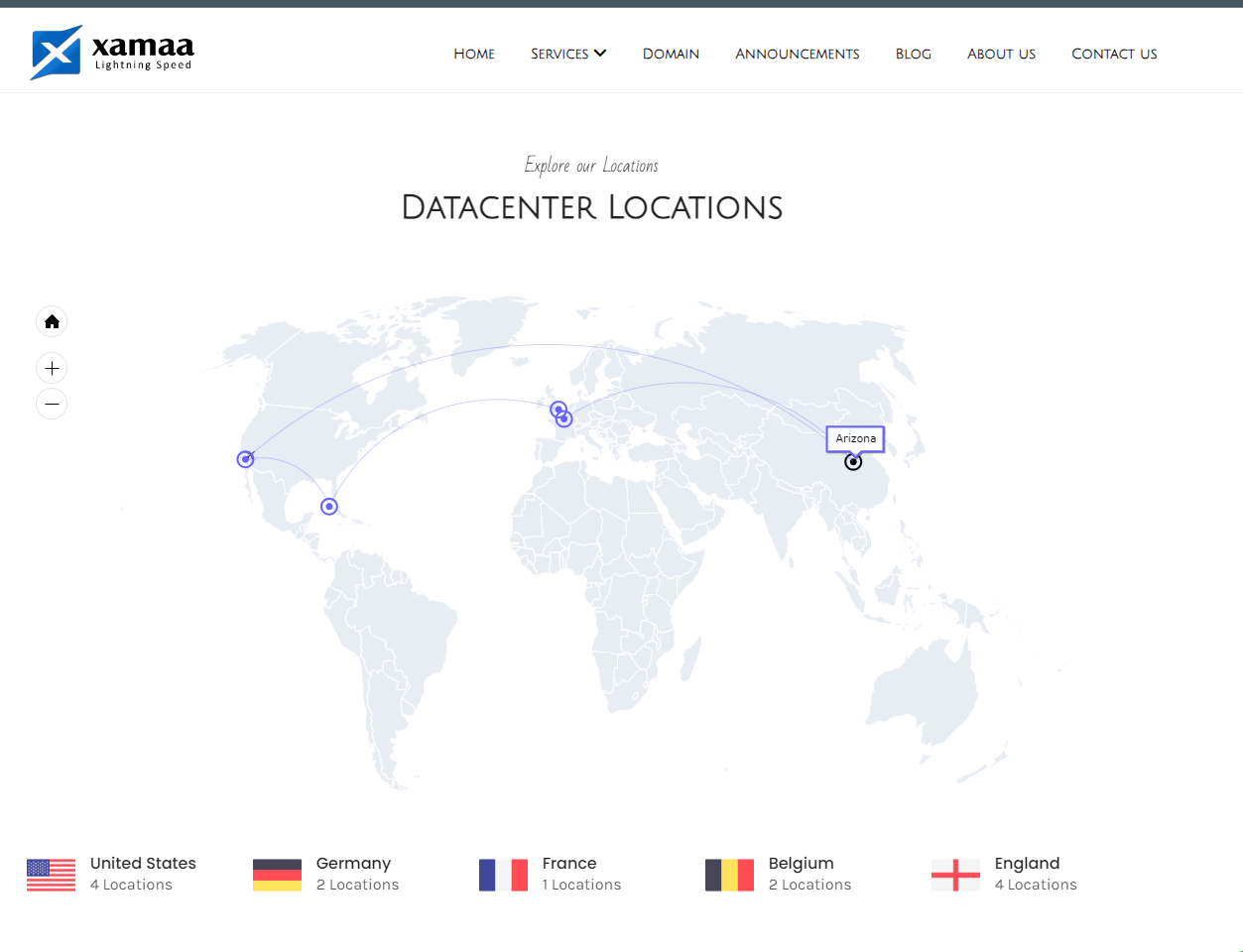Select the Gulf of Mexico map marker
Viewport: 1243px width, 952px height.
[x=329, y=507]
